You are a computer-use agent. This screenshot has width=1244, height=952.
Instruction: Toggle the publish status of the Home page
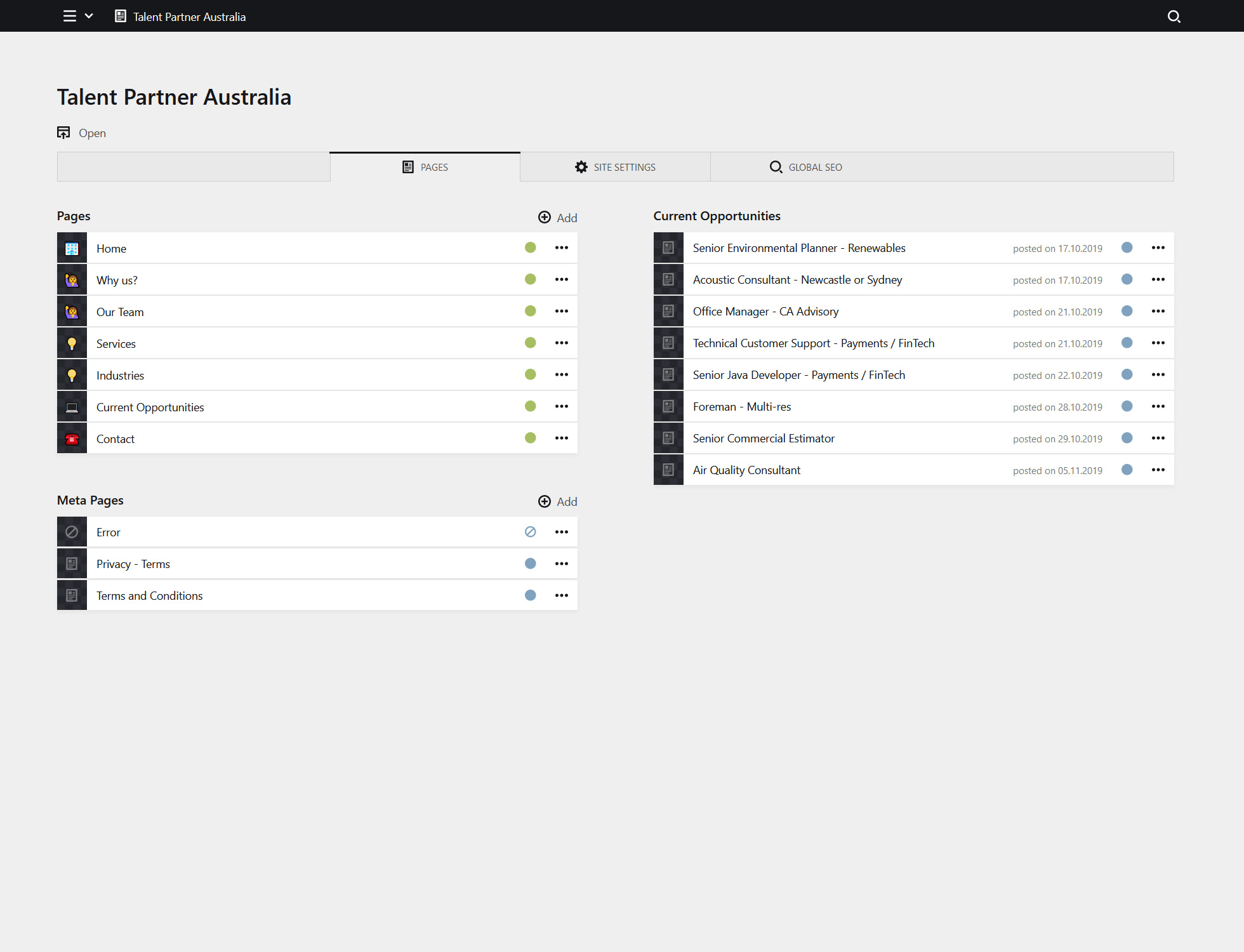point(531,248)
